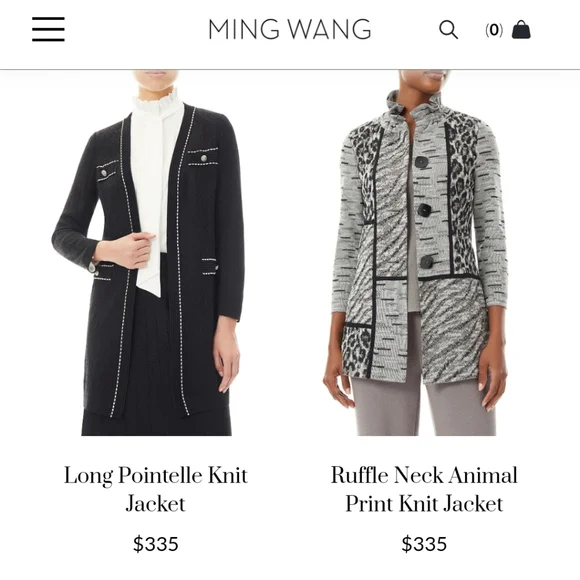Click "Print Knit Jacket" line of right title
Screen dimensions: 580x580
[424, 503]
